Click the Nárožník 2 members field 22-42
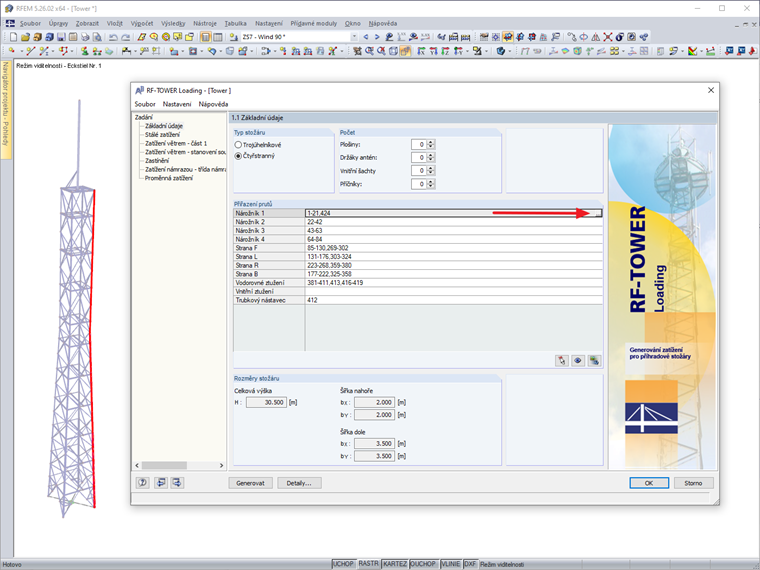The height and width of the screenshot is (570, 760). [454, 222]
